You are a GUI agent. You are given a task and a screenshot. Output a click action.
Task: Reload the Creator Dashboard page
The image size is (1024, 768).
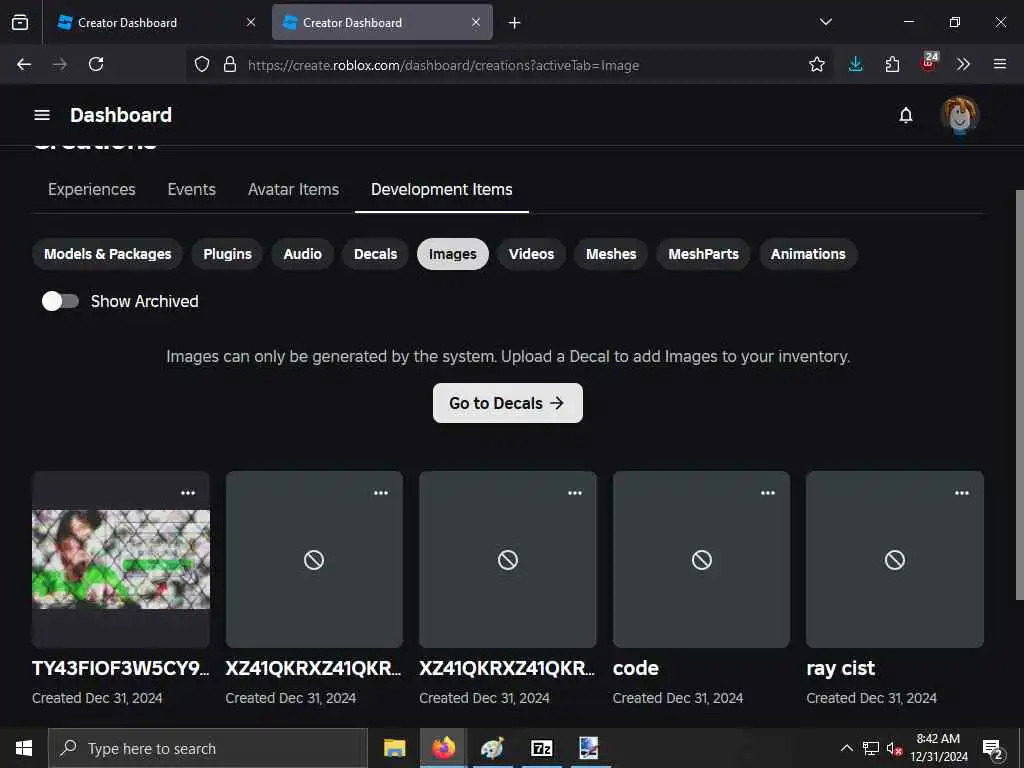tap(96, 64)
